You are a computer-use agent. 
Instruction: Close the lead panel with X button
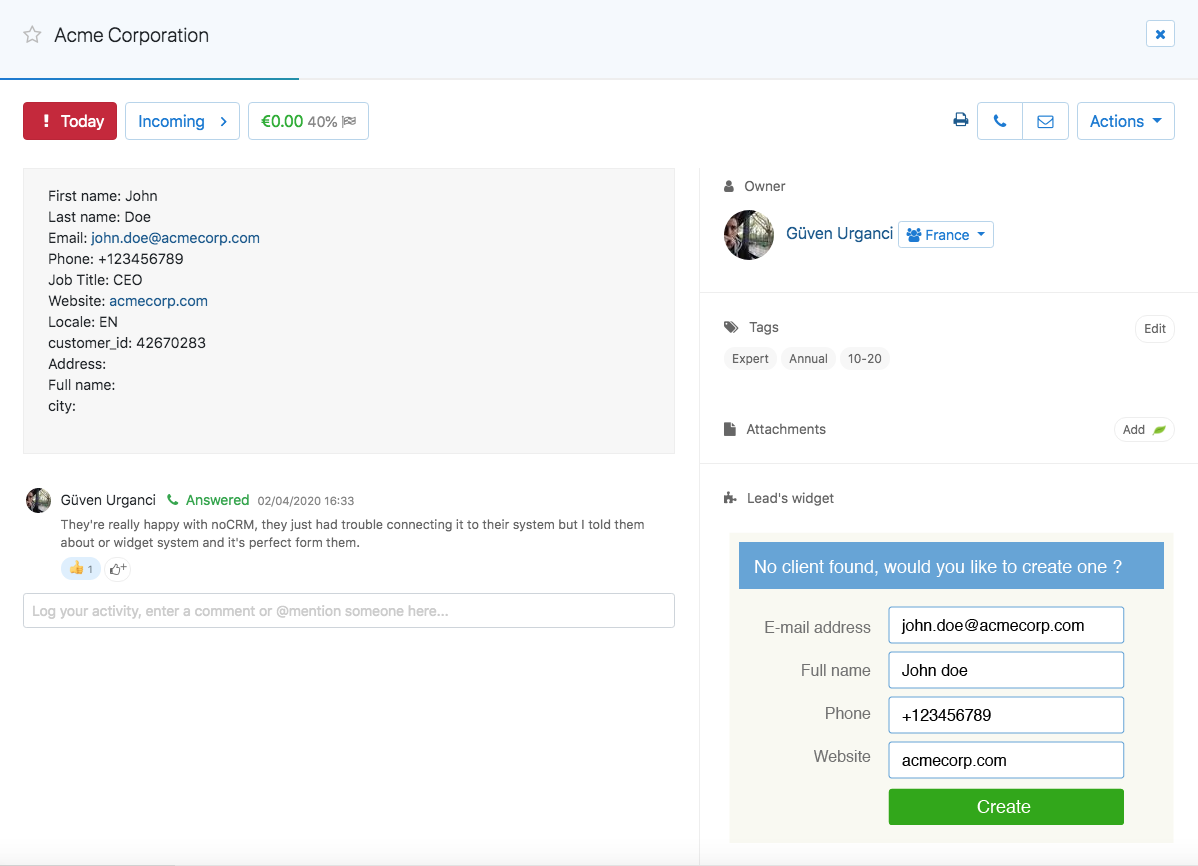[x=1160, y=34]
